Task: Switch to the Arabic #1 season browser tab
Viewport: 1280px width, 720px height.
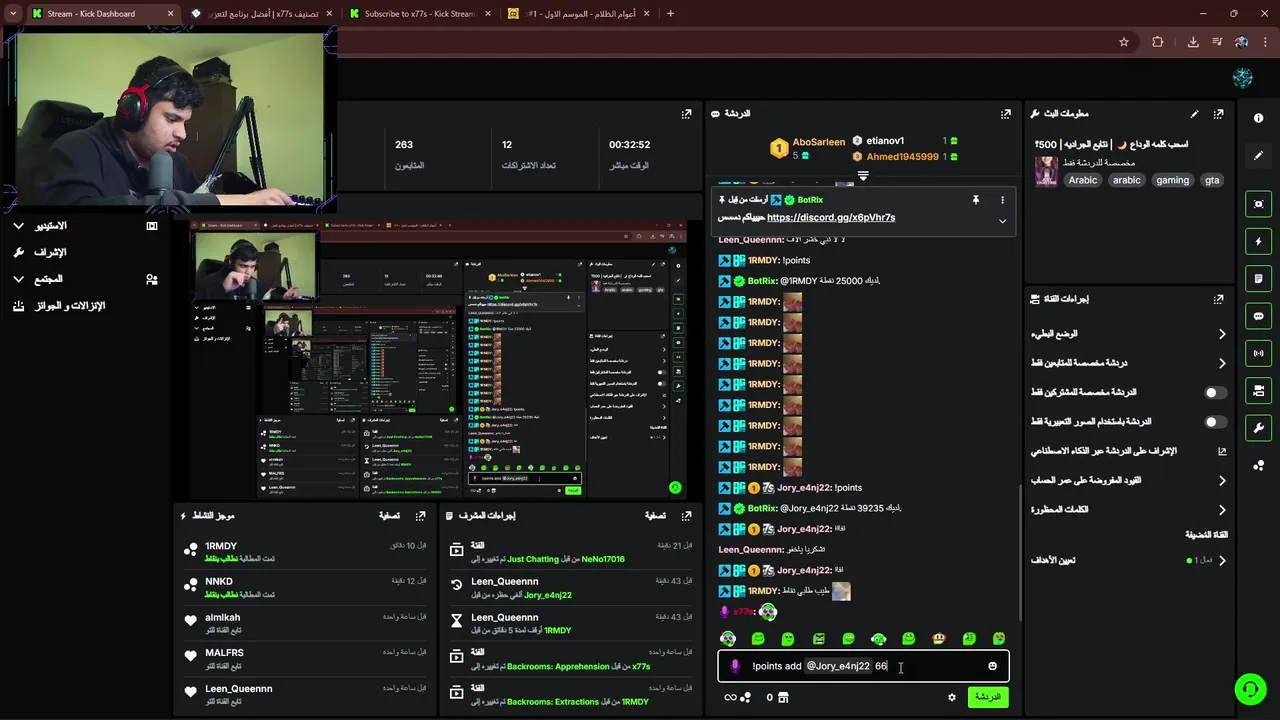Action: click(x=578, y=14)
